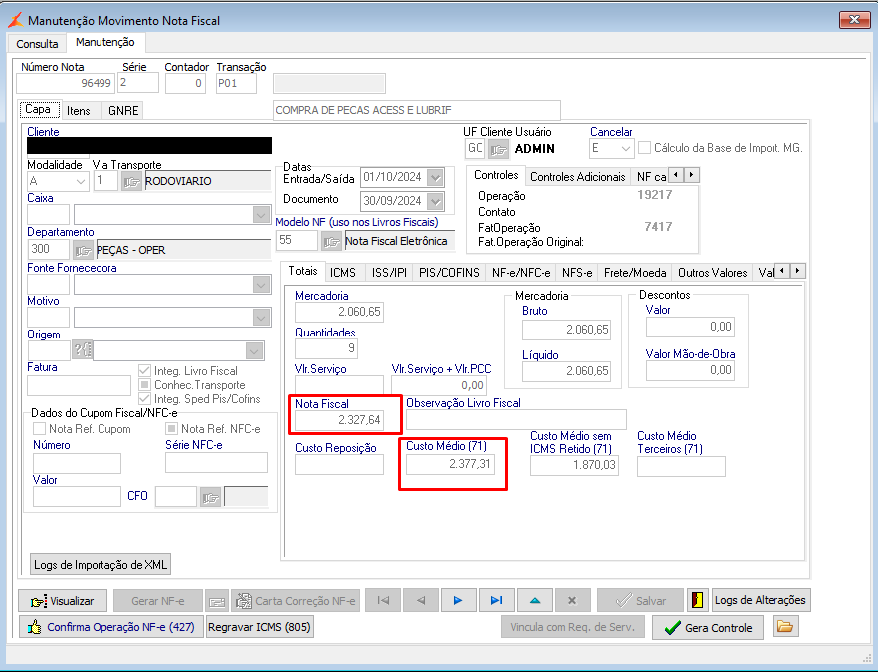Click the exit door icon beside Logs de Alterações
The width and height of the screenshot is (878, 672).
[x=698, y=600]
